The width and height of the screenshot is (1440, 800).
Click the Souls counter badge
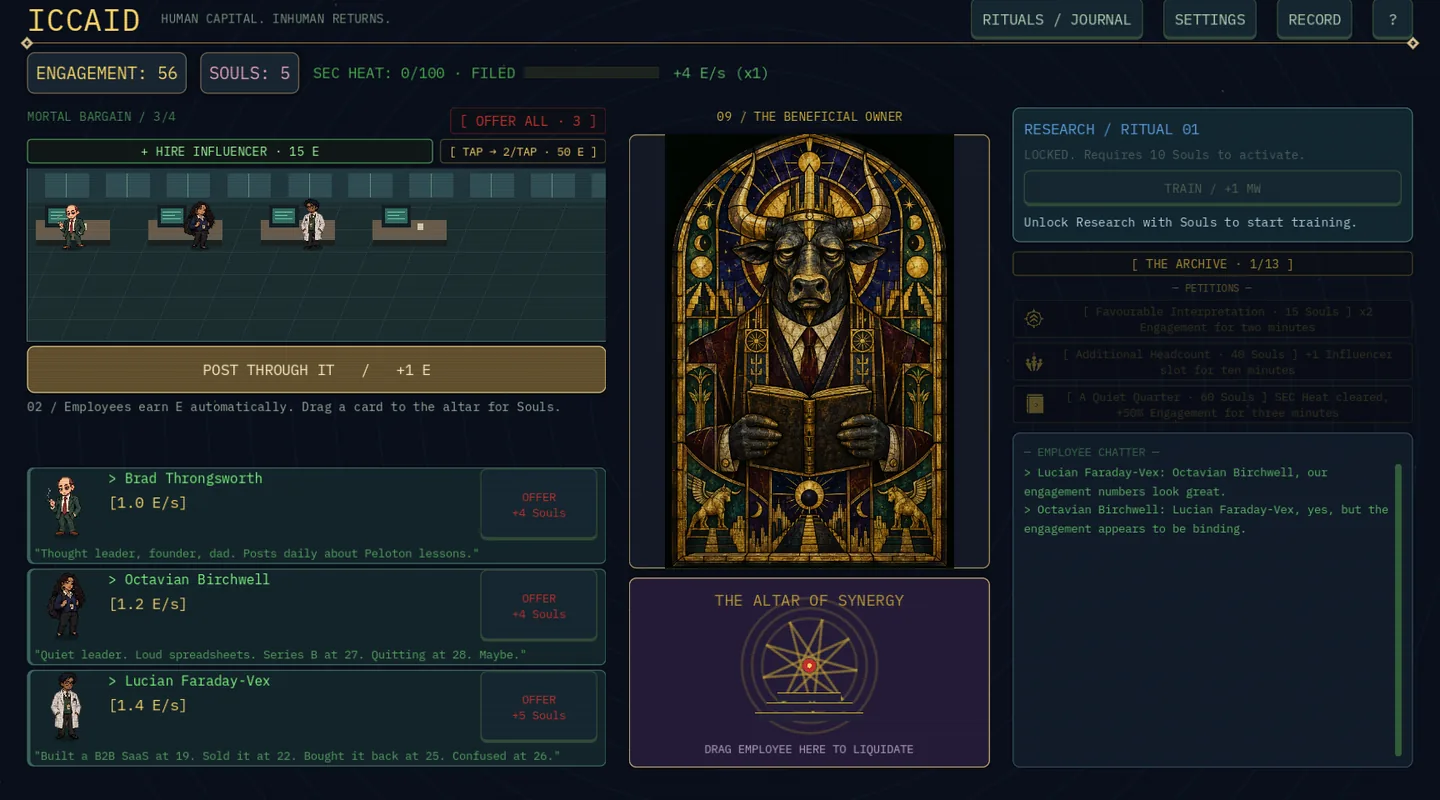249,73
